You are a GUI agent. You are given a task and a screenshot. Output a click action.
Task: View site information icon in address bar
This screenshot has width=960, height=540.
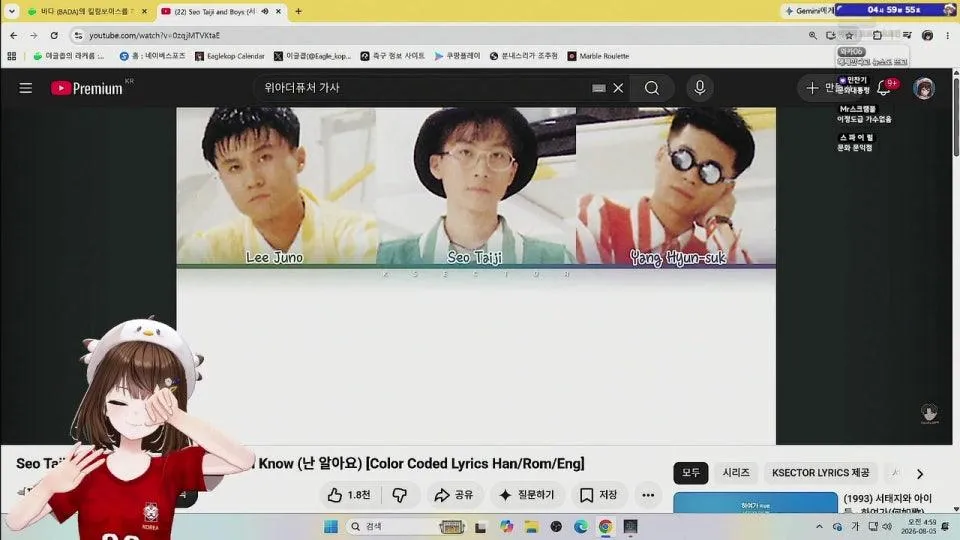78,36
